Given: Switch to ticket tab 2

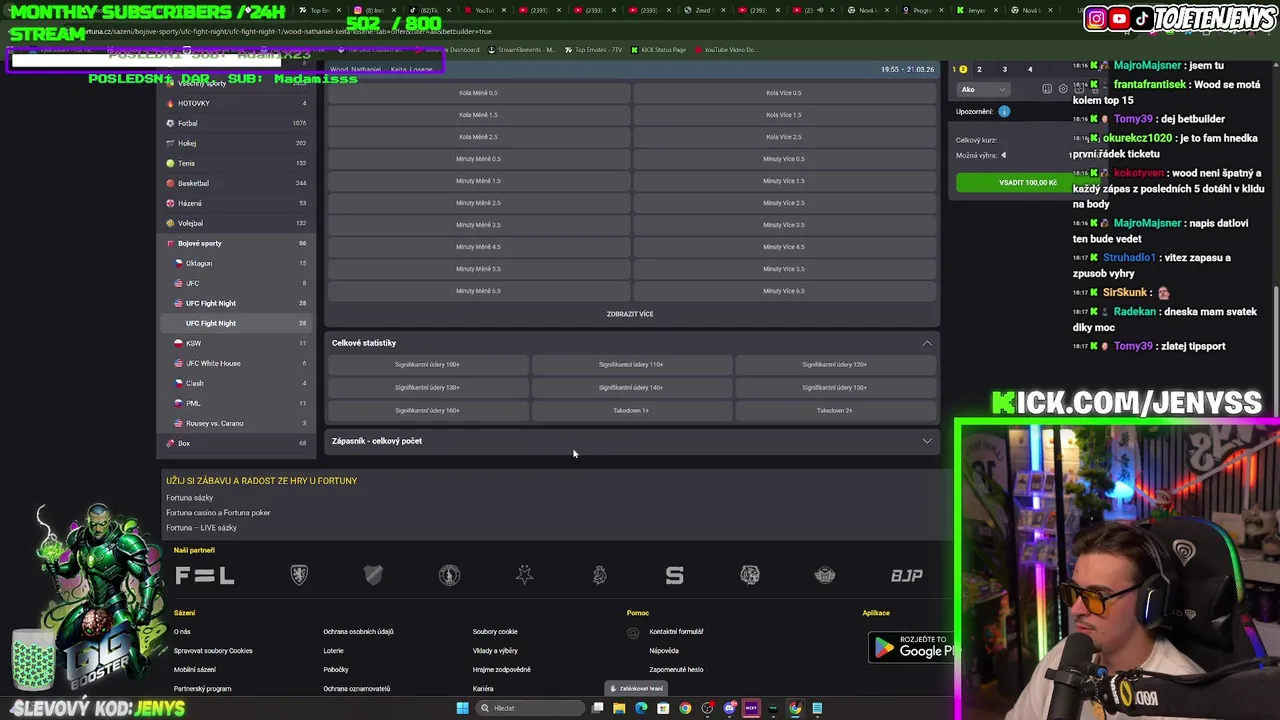Looking at the screenshot, I should tap(979, 69).
